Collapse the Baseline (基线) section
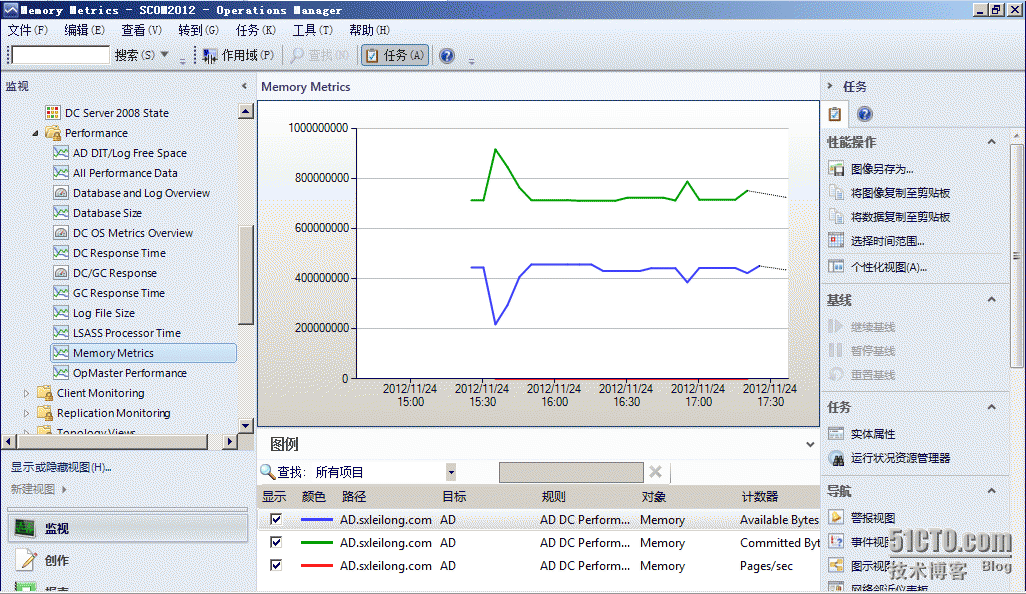 992,300
